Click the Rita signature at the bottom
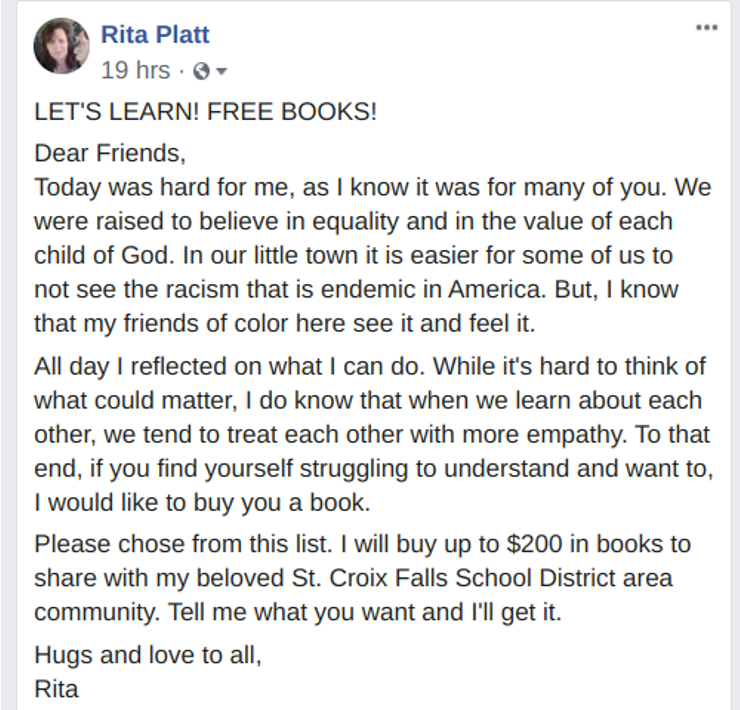Screen dimensions: 740x710 tap(56, 689)
